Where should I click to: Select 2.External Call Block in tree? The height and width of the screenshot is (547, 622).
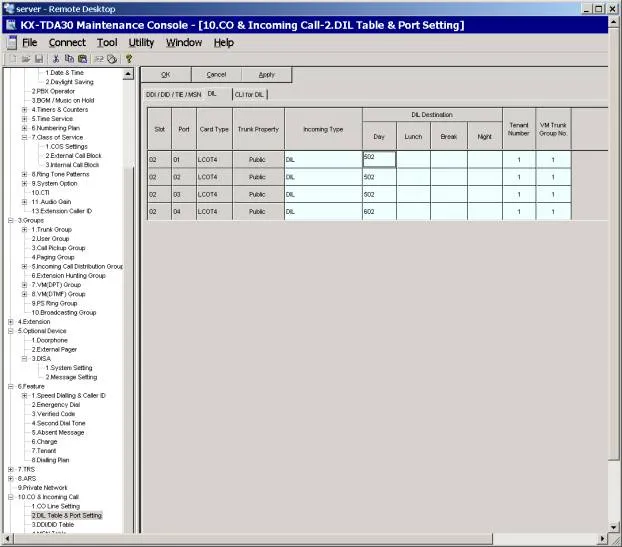(73, 155)
